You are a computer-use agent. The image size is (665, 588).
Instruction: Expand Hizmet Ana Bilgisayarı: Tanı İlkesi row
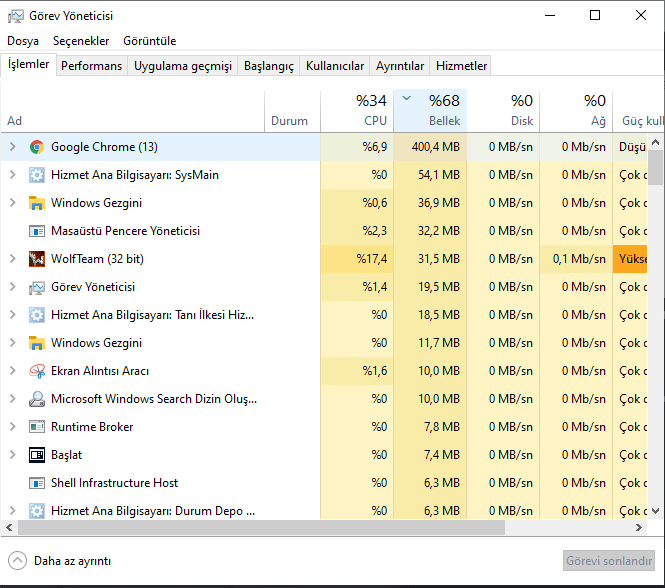pos(13,315)
